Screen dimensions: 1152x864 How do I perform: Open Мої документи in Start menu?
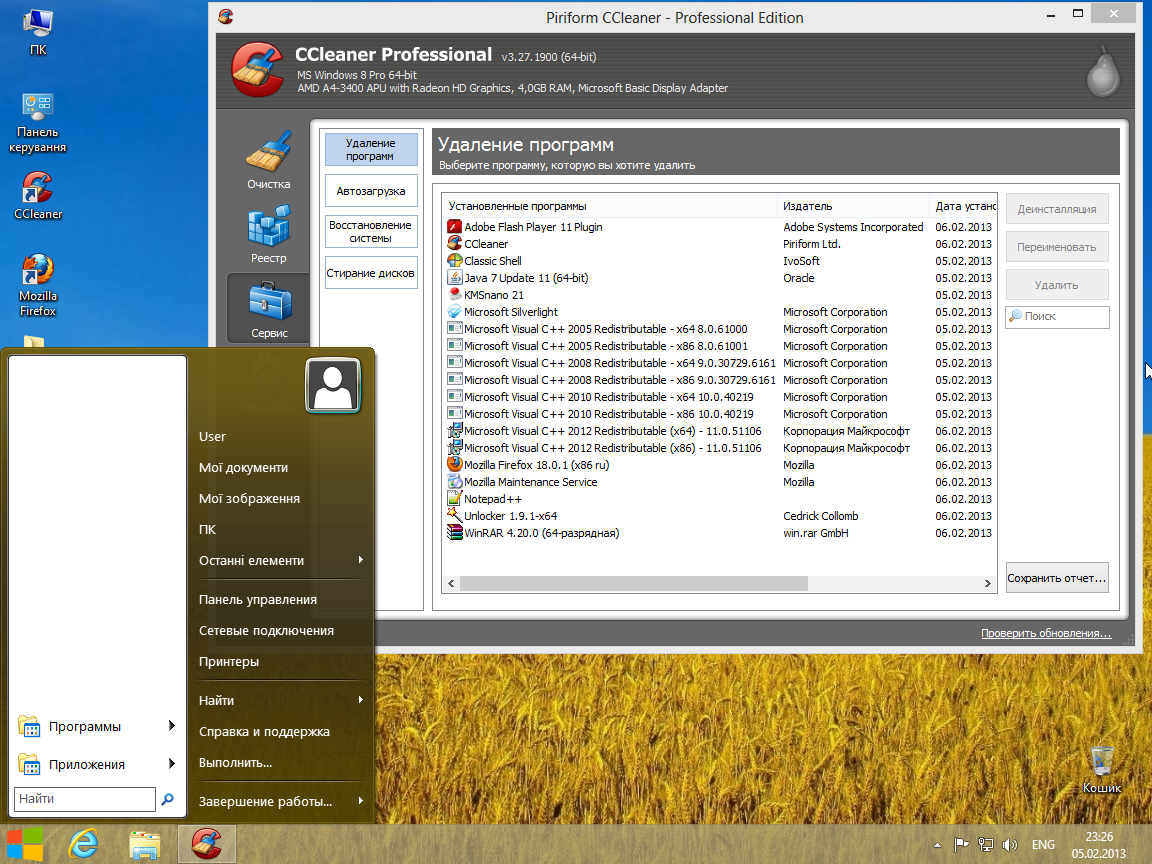pyautogui.click(x=244, y=467)
